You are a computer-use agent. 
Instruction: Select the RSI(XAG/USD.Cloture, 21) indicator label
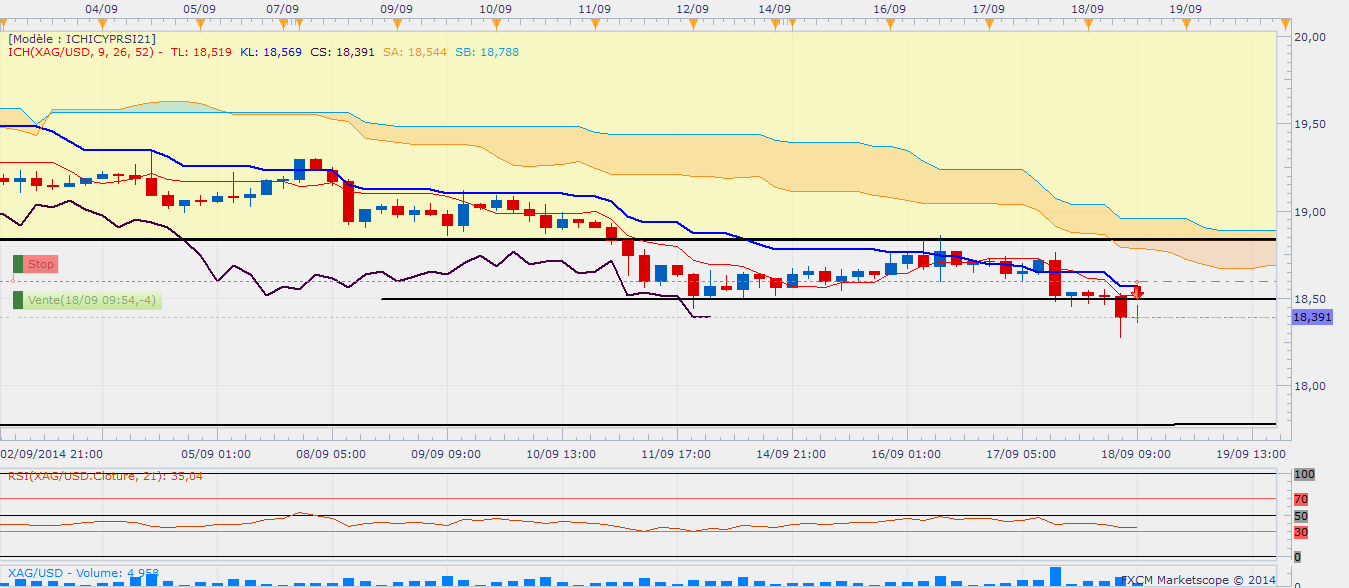coord(105,476)
